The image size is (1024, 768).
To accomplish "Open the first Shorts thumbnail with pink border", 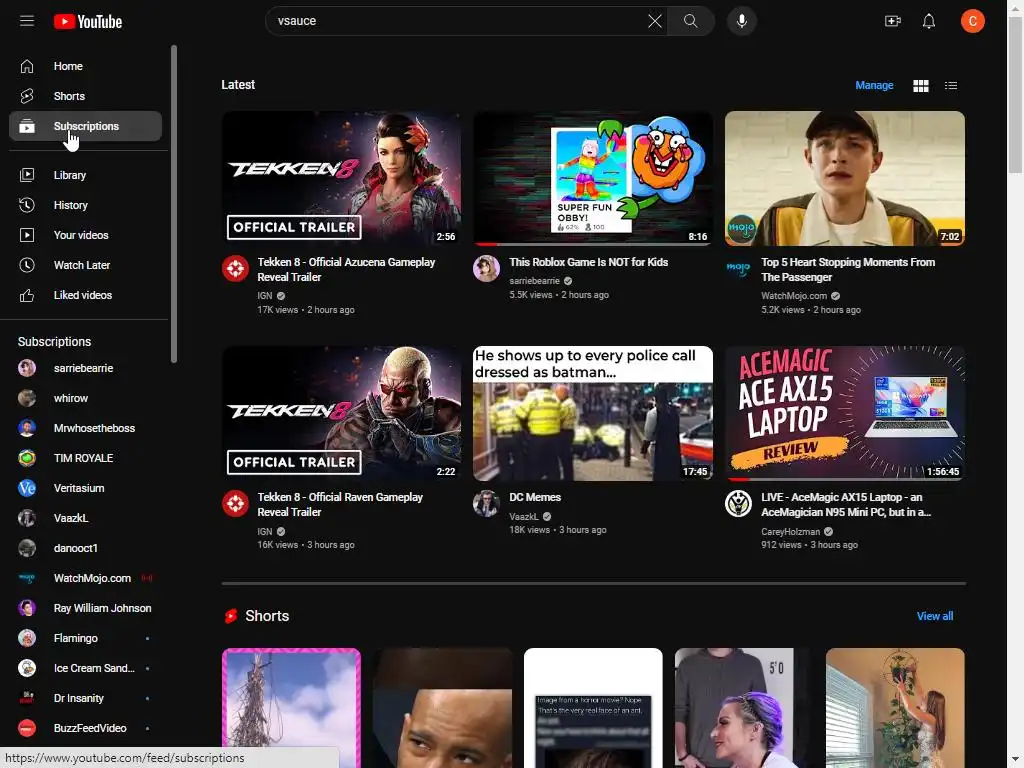I will click(291, 708).
